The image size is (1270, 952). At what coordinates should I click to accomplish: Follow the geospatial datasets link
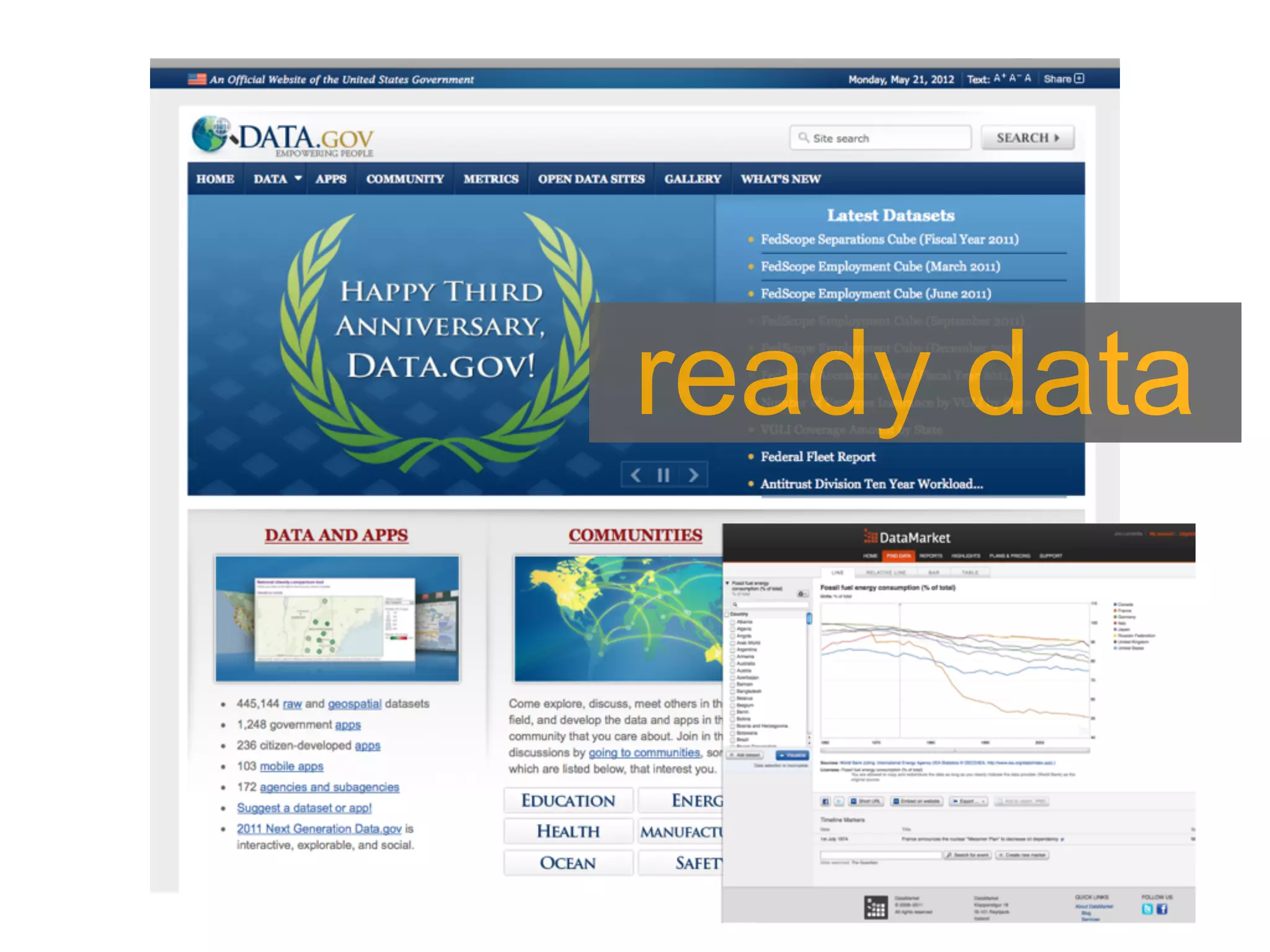[355, 704]
